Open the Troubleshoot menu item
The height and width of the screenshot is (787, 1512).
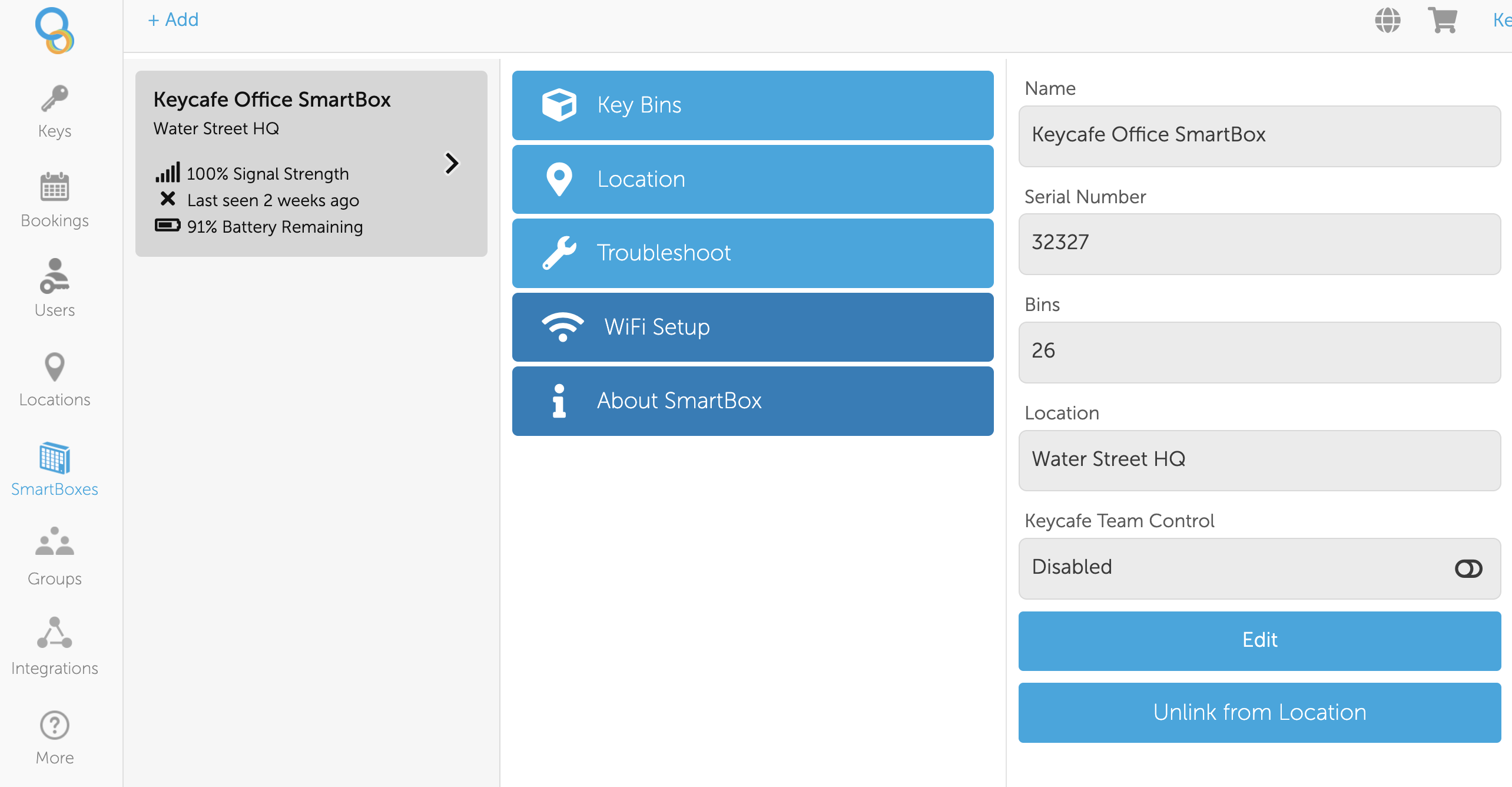coord(752,253)
